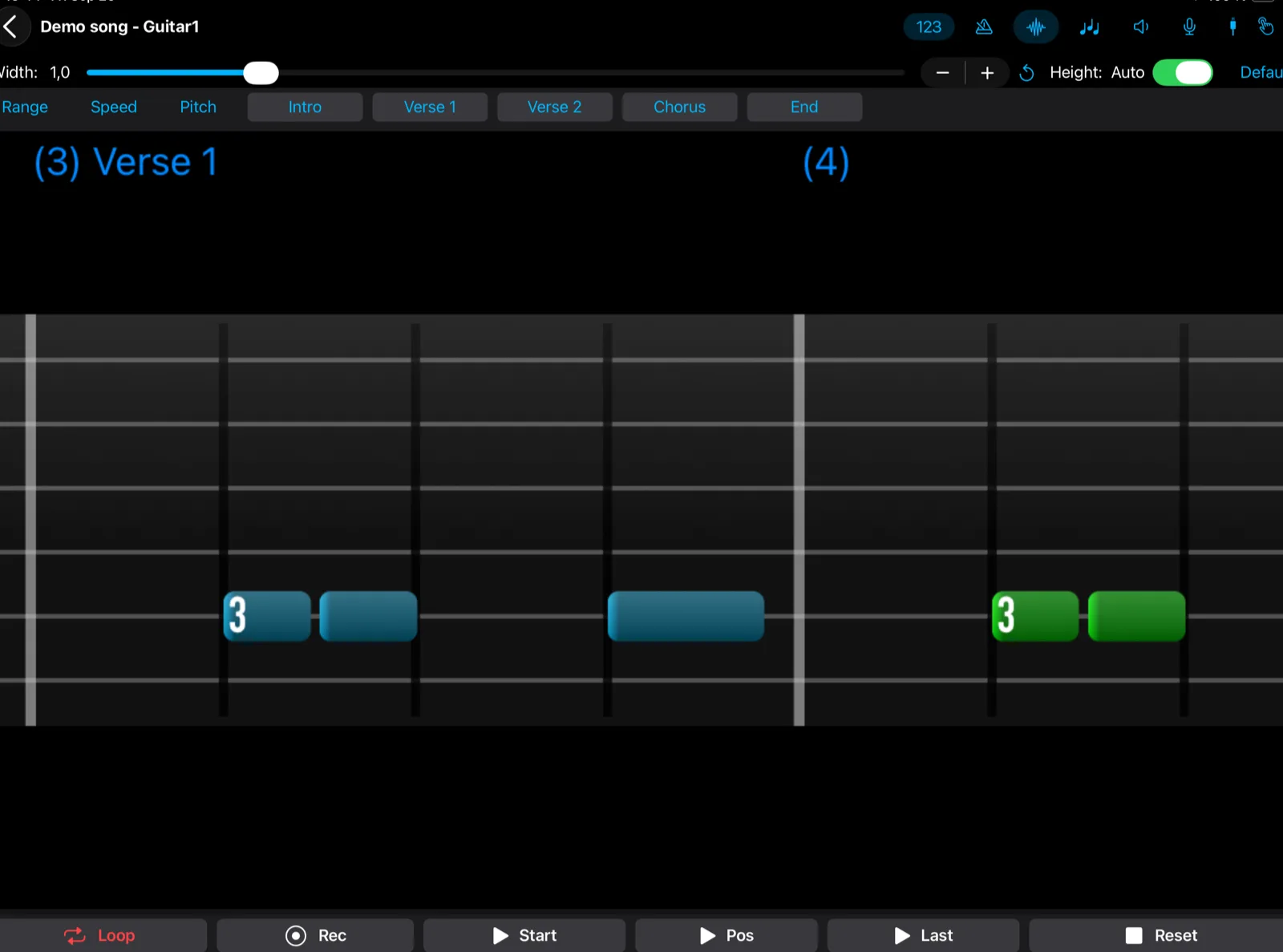The image size is (1283, 952).
Task: Play from Last position
Action: click(923, 935)
